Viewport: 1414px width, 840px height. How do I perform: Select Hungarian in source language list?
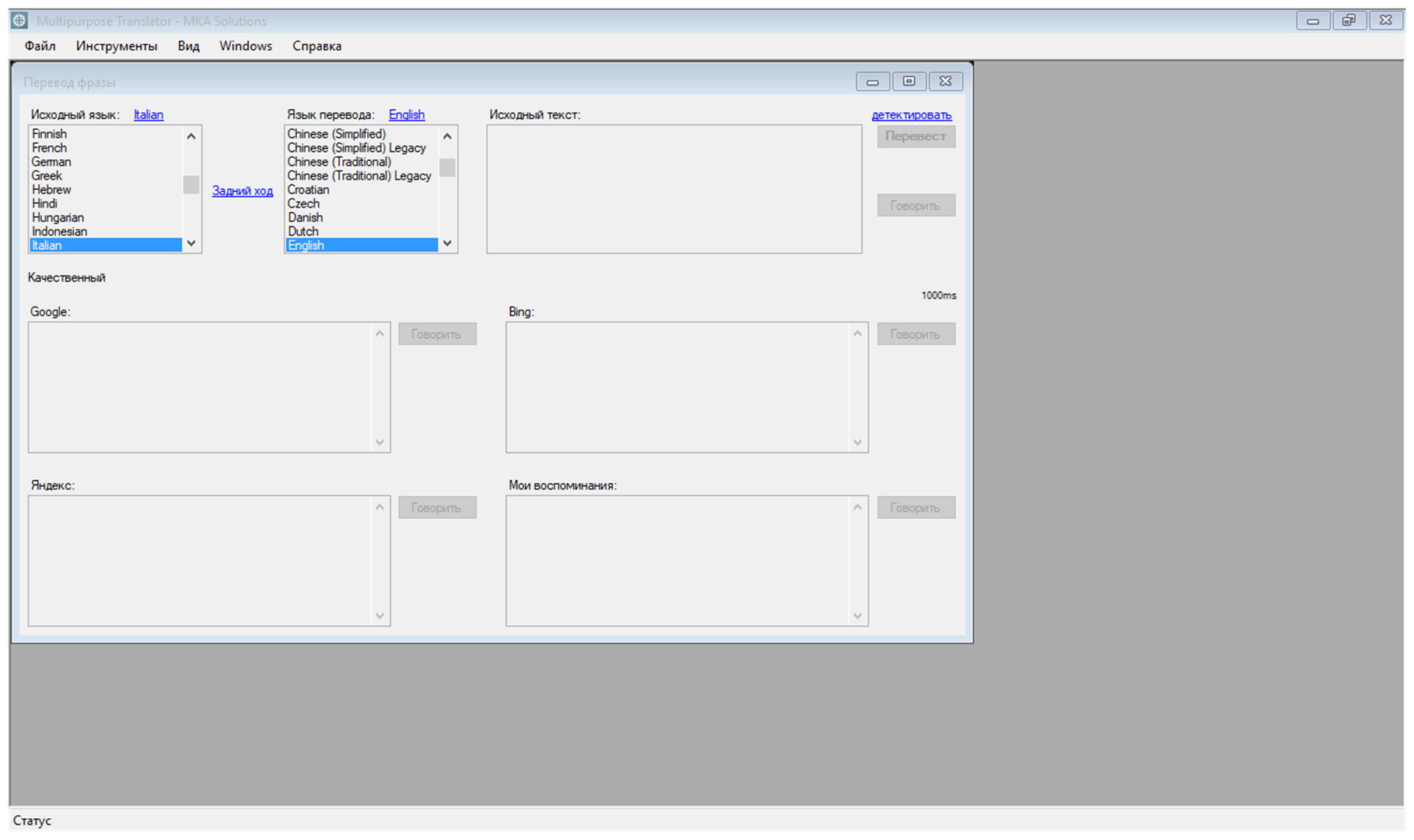tap(106, 218)
